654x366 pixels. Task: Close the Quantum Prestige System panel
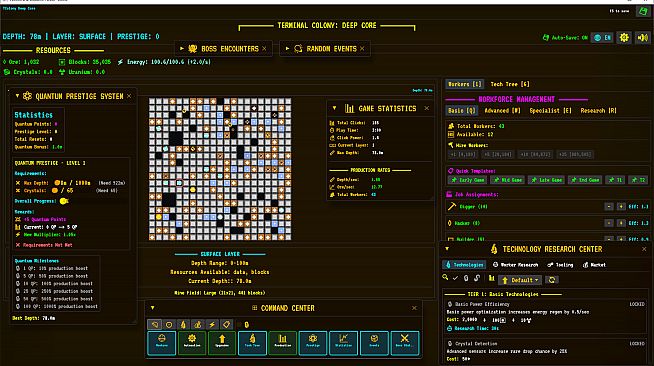(x=129, y=96)
